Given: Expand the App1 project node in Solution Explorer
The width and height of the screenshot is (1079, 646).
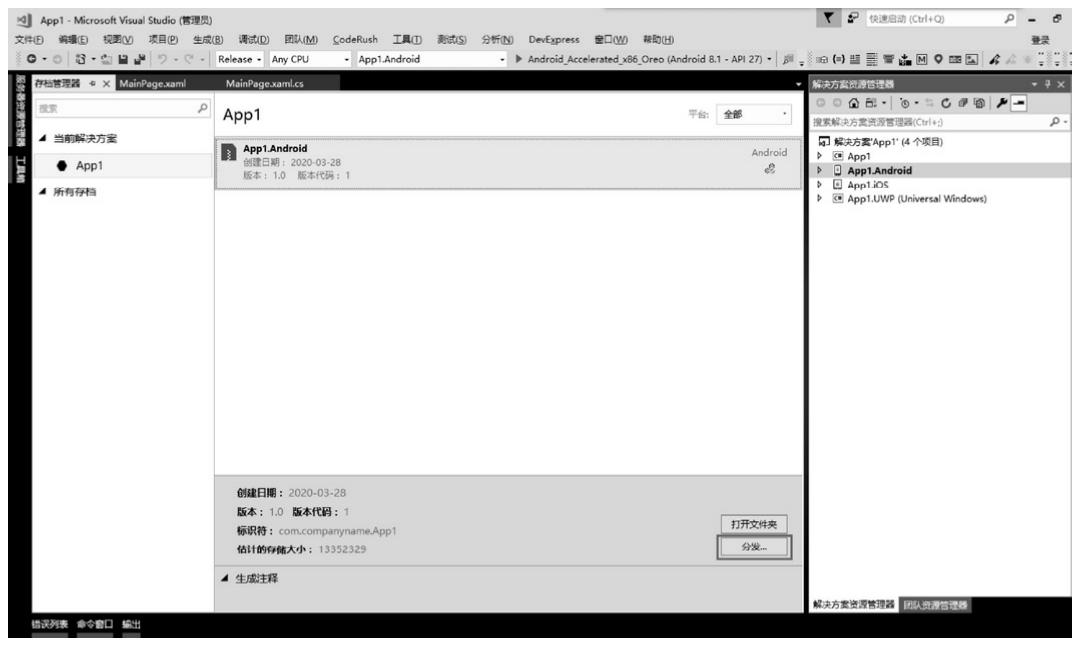Looking at the screenshot, I should pos(820,156).
